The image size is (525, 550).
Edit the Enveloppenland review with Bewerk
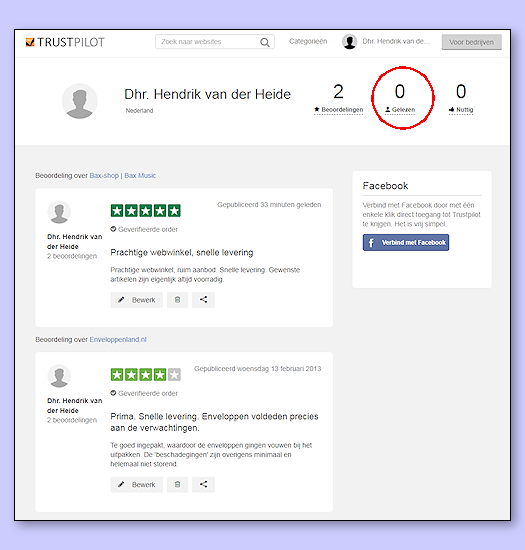(137, 484)
